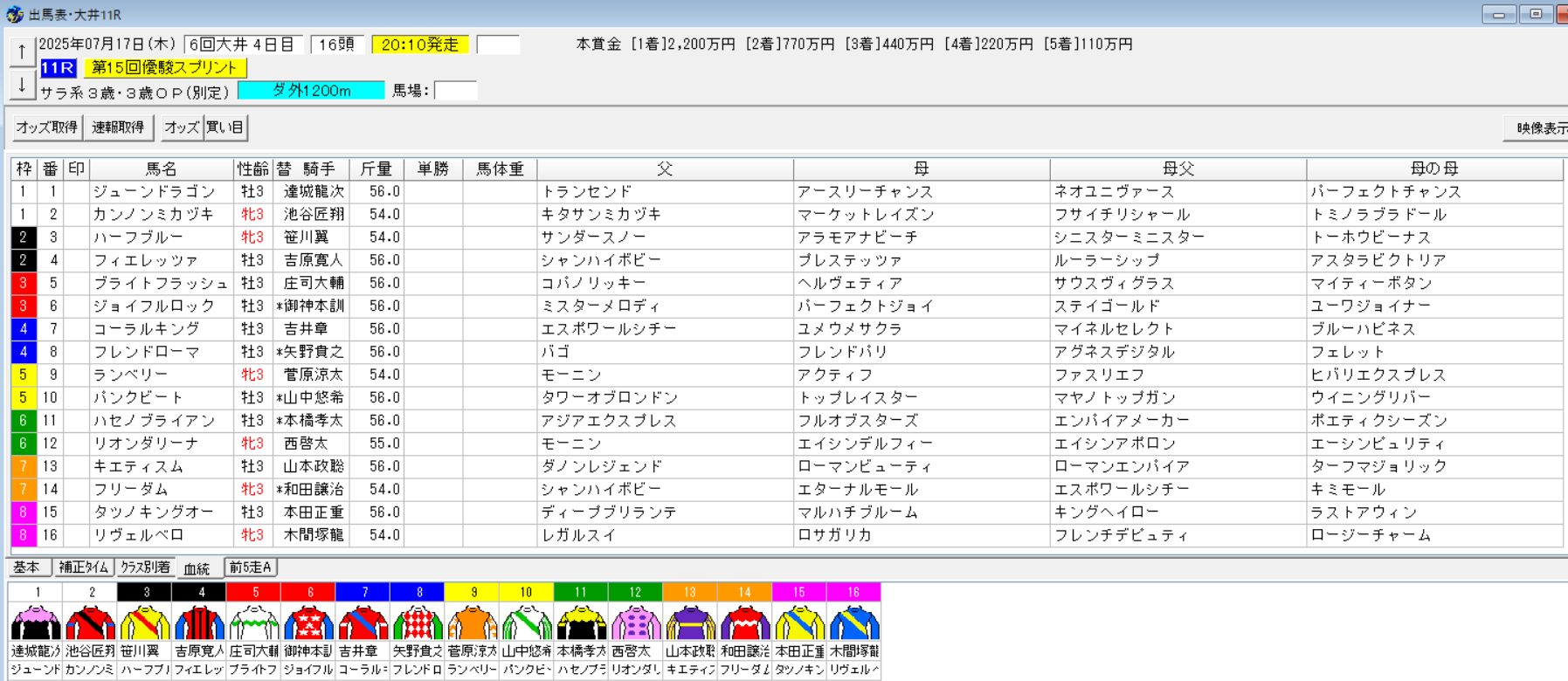Viewport: 1568px width, 681px height.
Task: Click the blue silks icon for 木間塚龍
Action: click(x=853, y=622)
